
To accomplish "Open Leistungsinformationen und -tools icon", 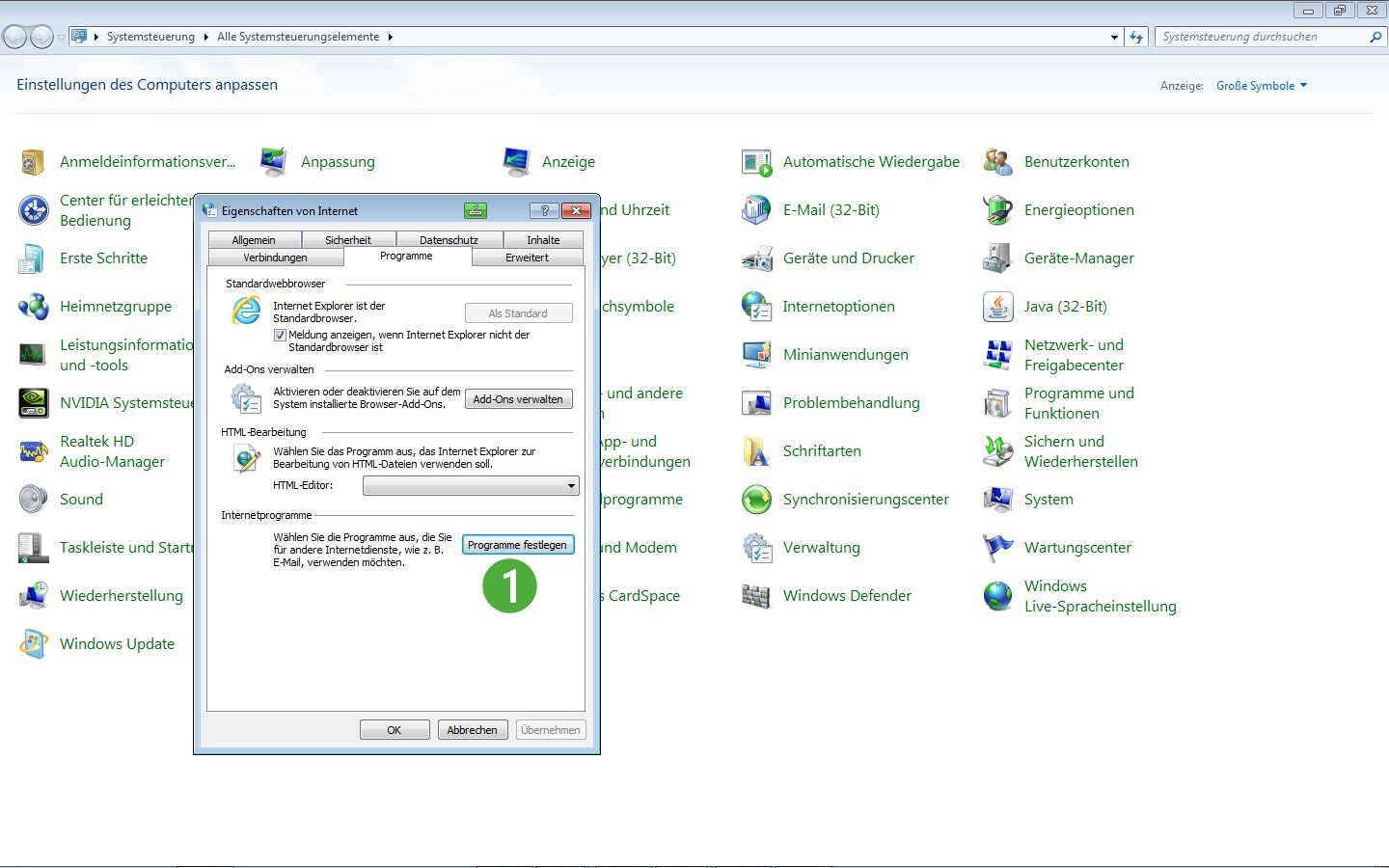I will [x=33, y=355].
